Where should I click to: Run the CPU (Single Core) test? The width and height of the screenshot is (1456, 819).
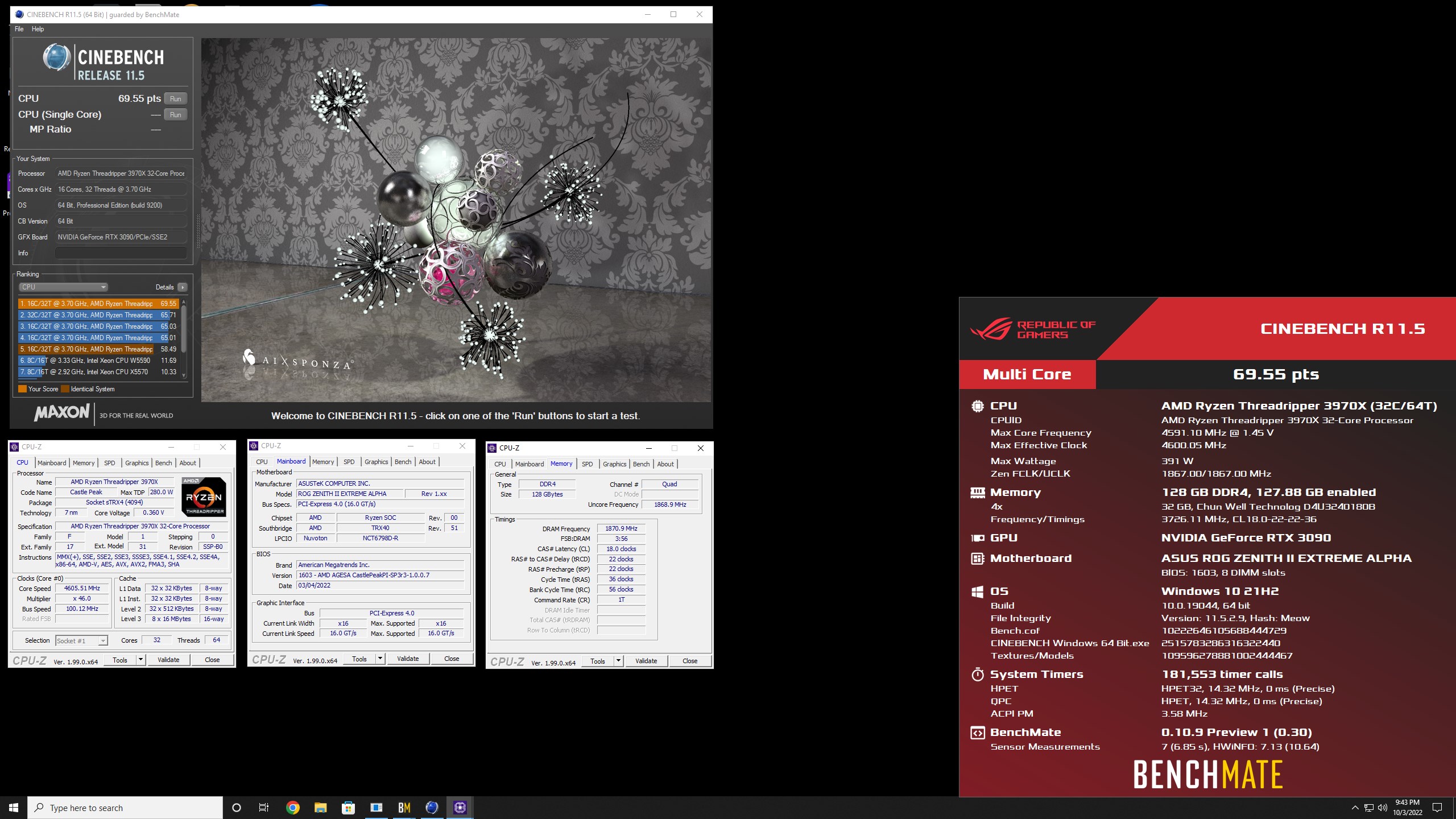click(175, 114)
